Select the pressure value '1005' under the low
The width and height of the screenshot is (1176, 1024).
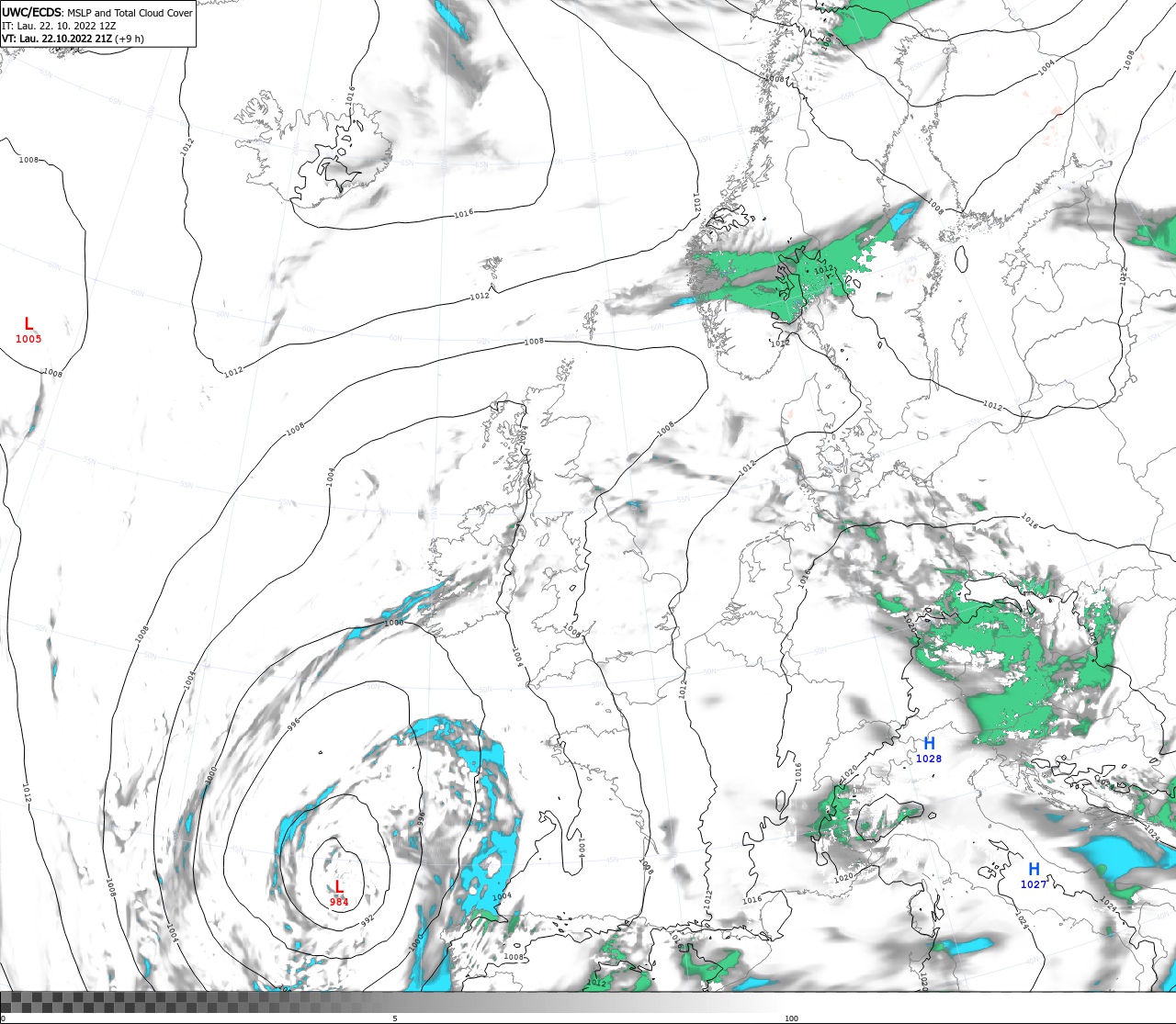(28, 339)
